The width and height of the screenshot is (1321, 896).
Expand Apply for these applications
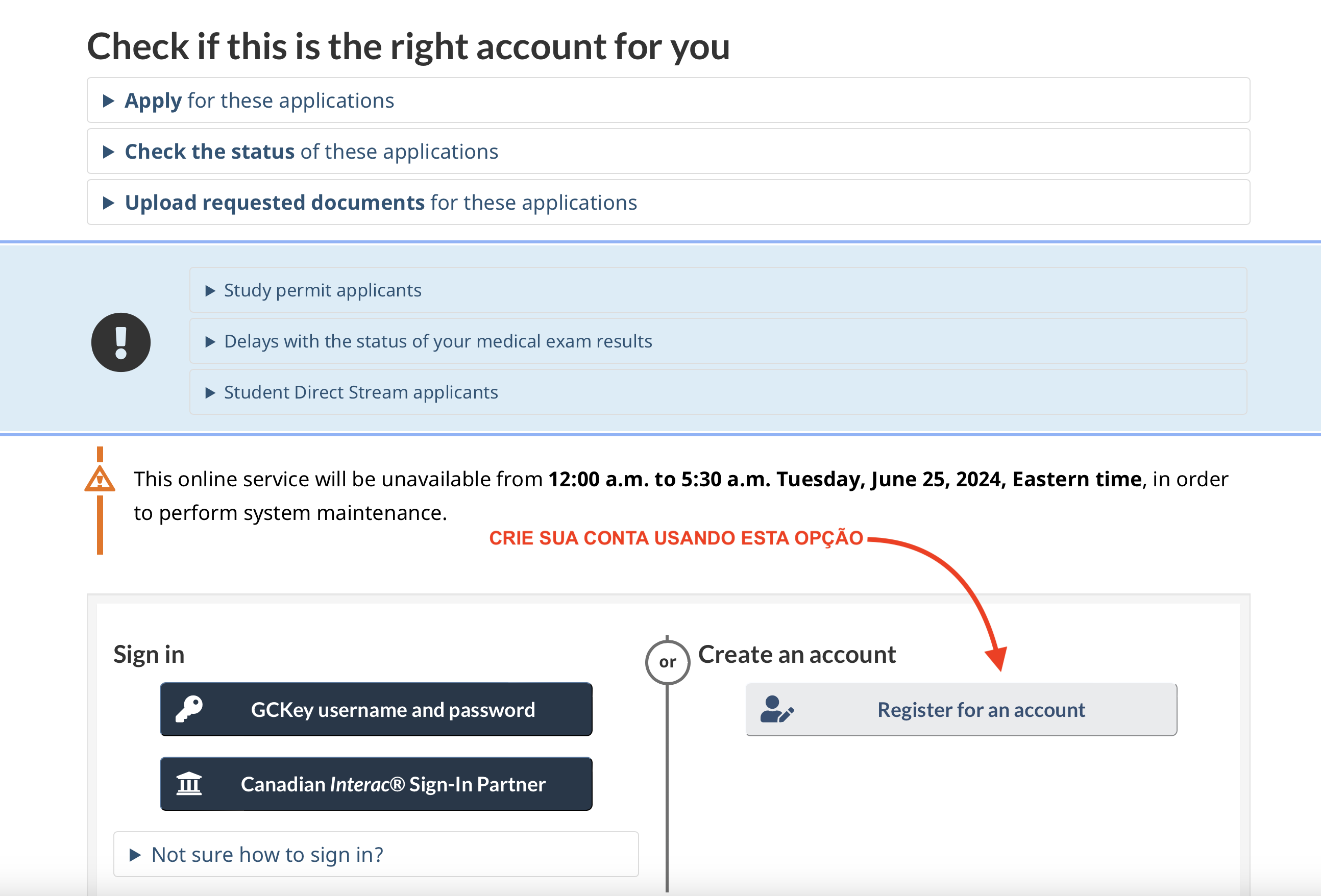pos(668,100)
